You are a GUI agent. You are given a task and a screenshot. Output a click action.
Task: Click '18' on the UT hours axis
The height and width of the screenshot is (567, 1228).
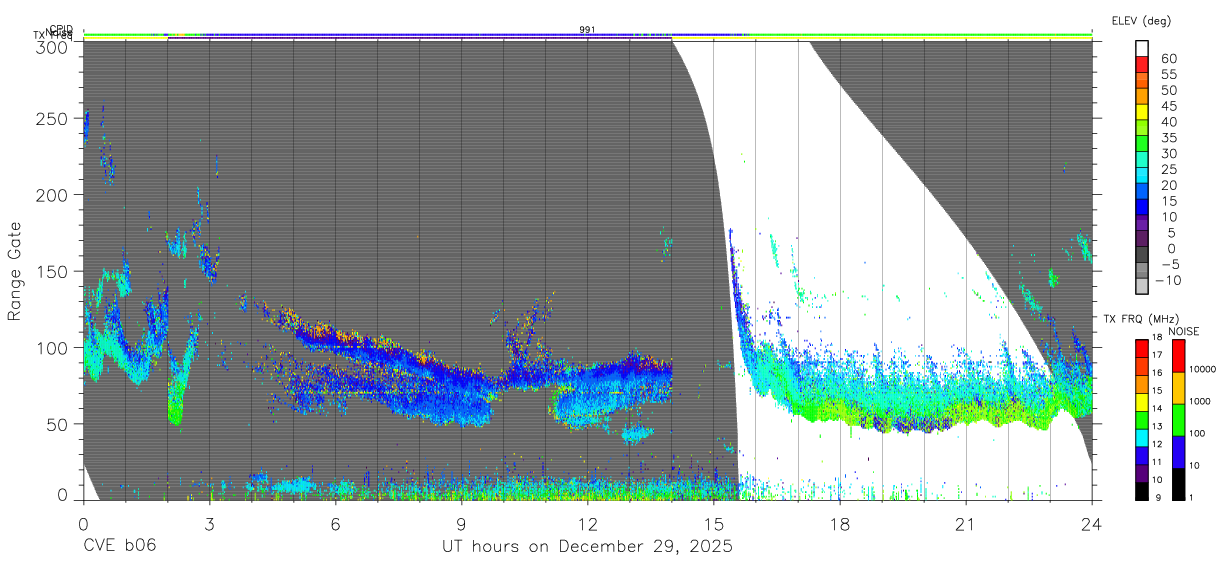pyautogui.click(x=839, y=523)
